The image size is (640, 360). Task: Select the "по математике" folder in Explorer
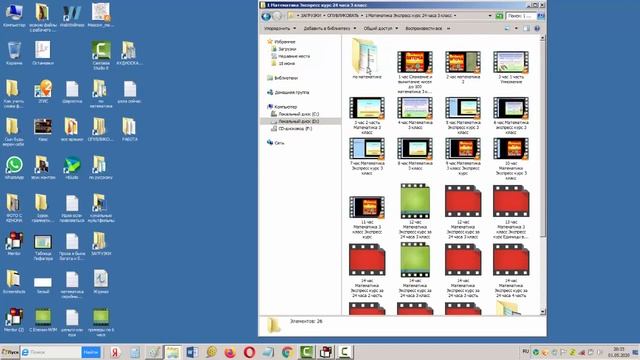coord(366,58)
